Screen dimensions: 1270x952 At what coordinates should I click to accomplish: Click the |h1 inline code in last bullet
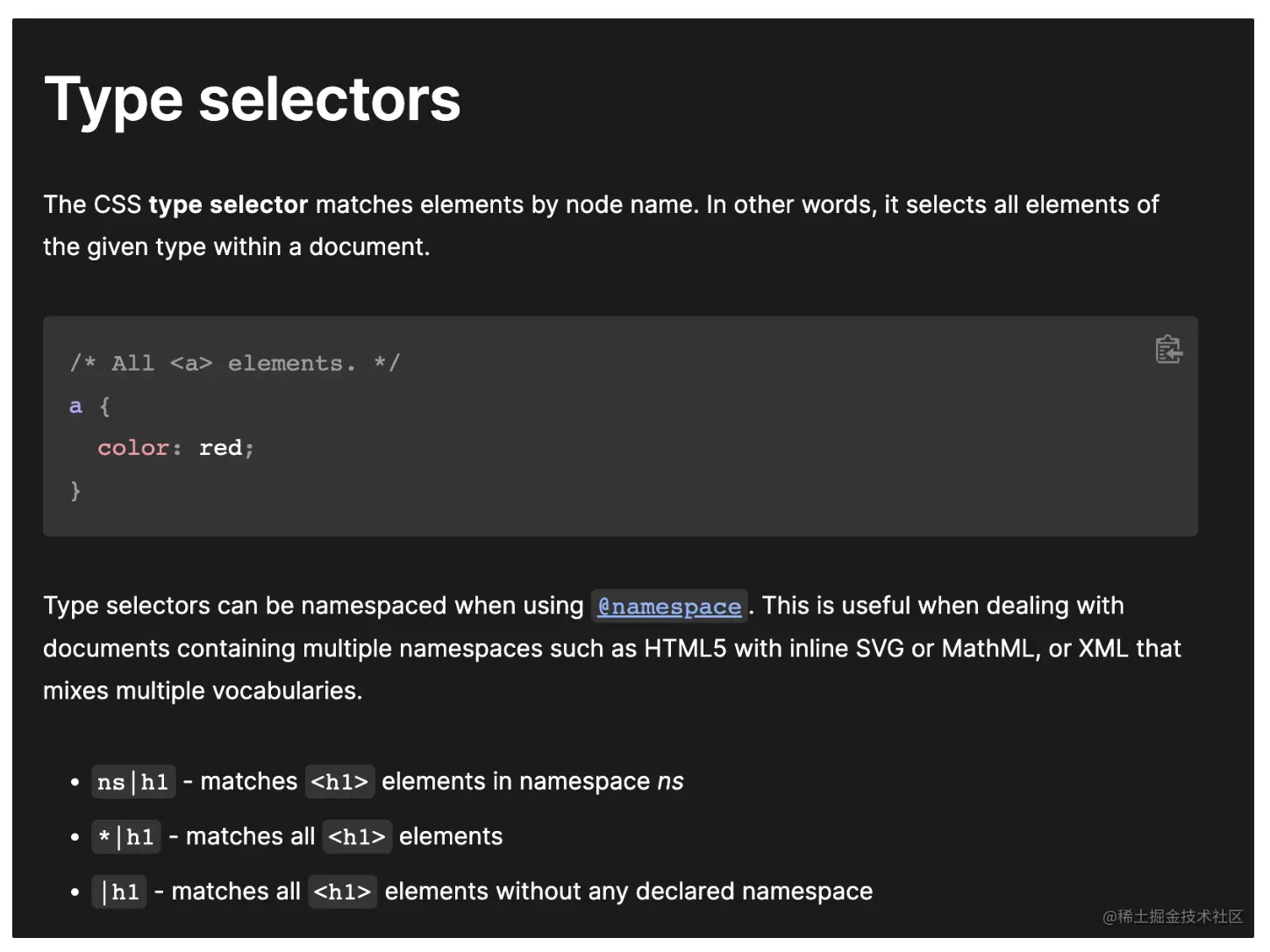[119, 892]
